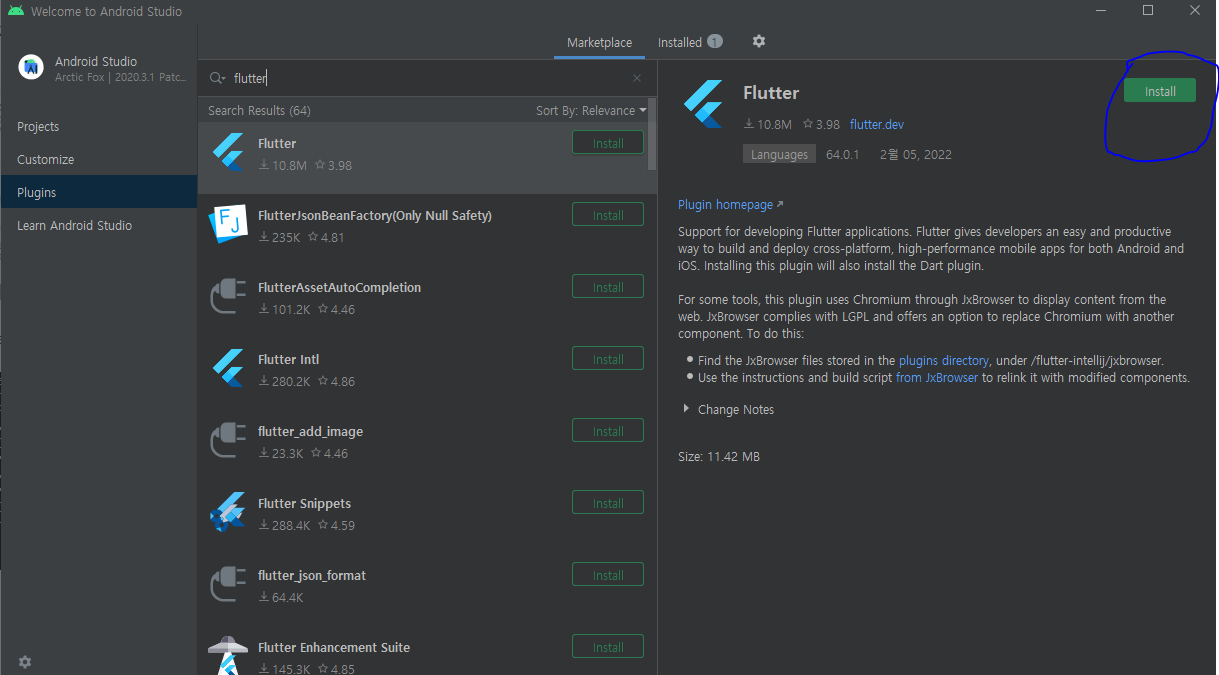Click the Flutter Intl plugin logo
Screen dimensions: 1219x675
click(x=228, y=369)
